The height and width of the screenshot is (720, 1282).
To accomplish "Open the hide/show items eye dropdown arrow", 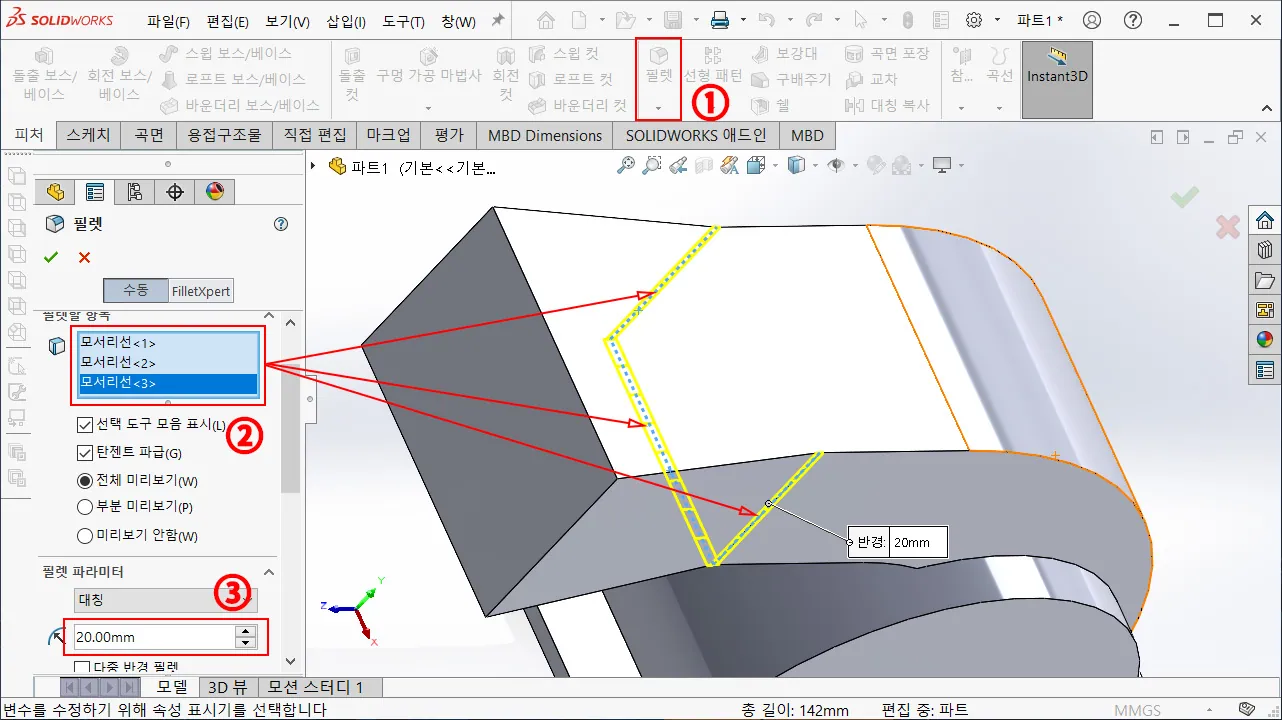I will [x=855, y=166].
